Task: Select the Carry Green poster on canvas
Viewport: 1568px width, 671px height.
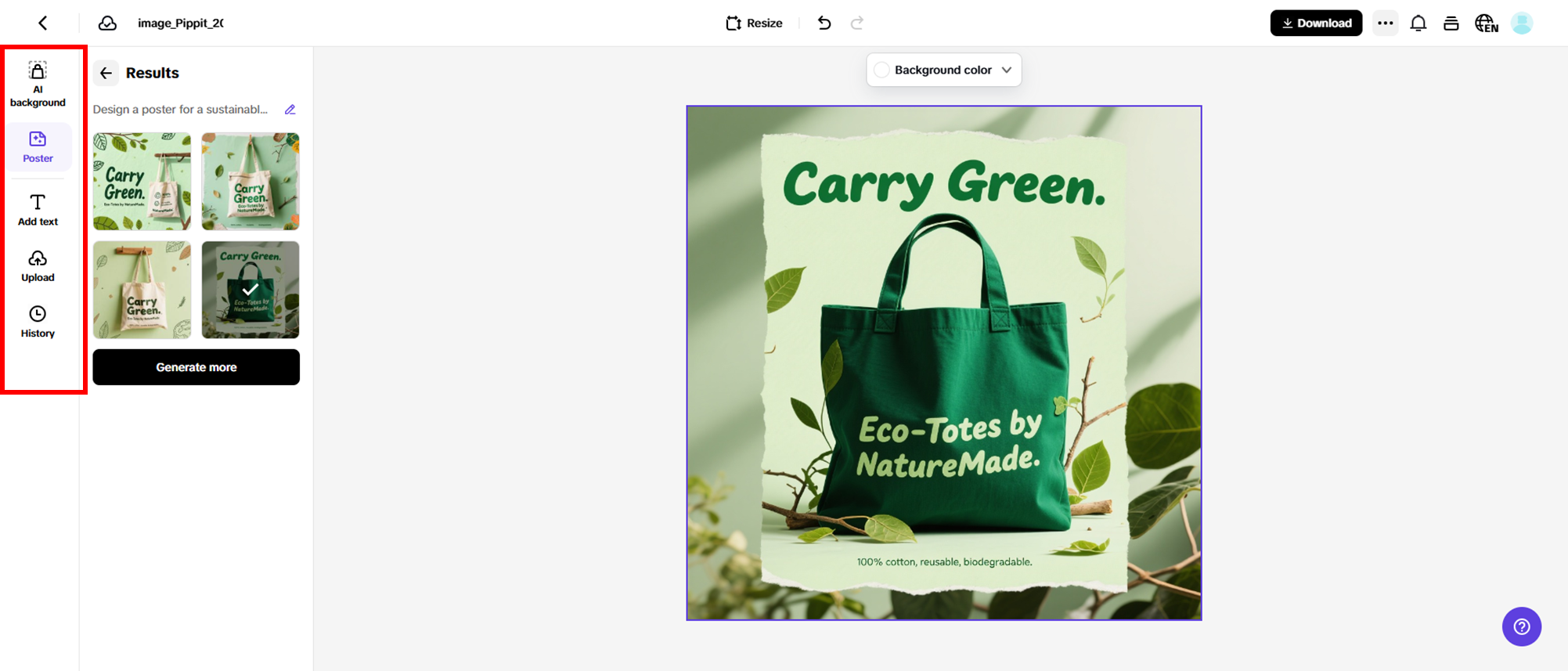Action: tap(944, 363)
